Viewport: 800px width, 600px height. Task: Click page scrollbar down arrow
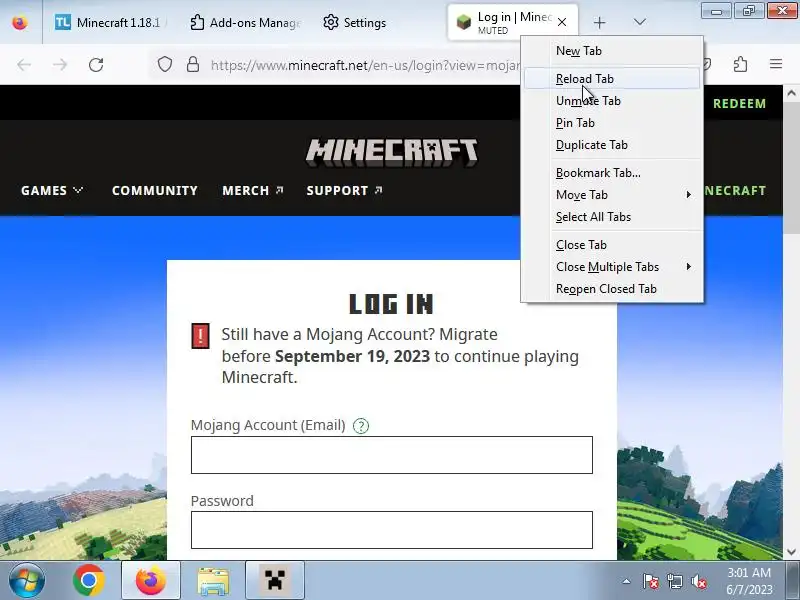[x=791, y=552]
